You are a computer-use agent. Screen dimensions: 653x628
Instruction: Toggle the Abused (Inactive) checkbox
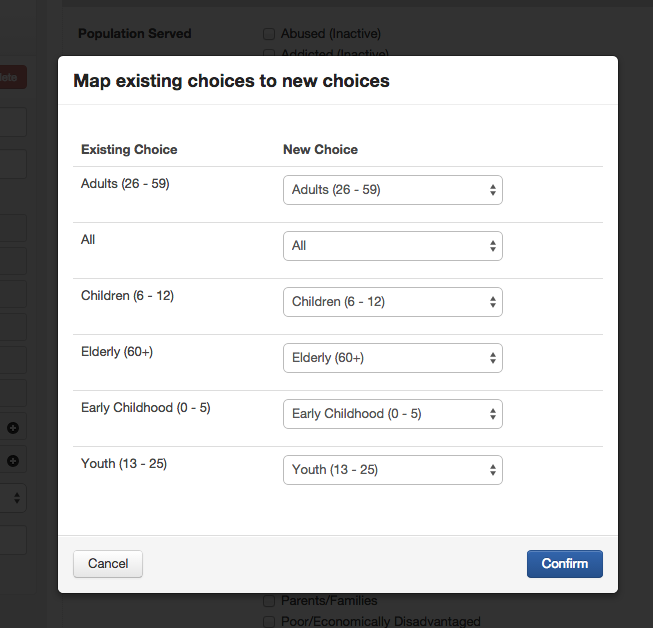[x=269, y=34]
